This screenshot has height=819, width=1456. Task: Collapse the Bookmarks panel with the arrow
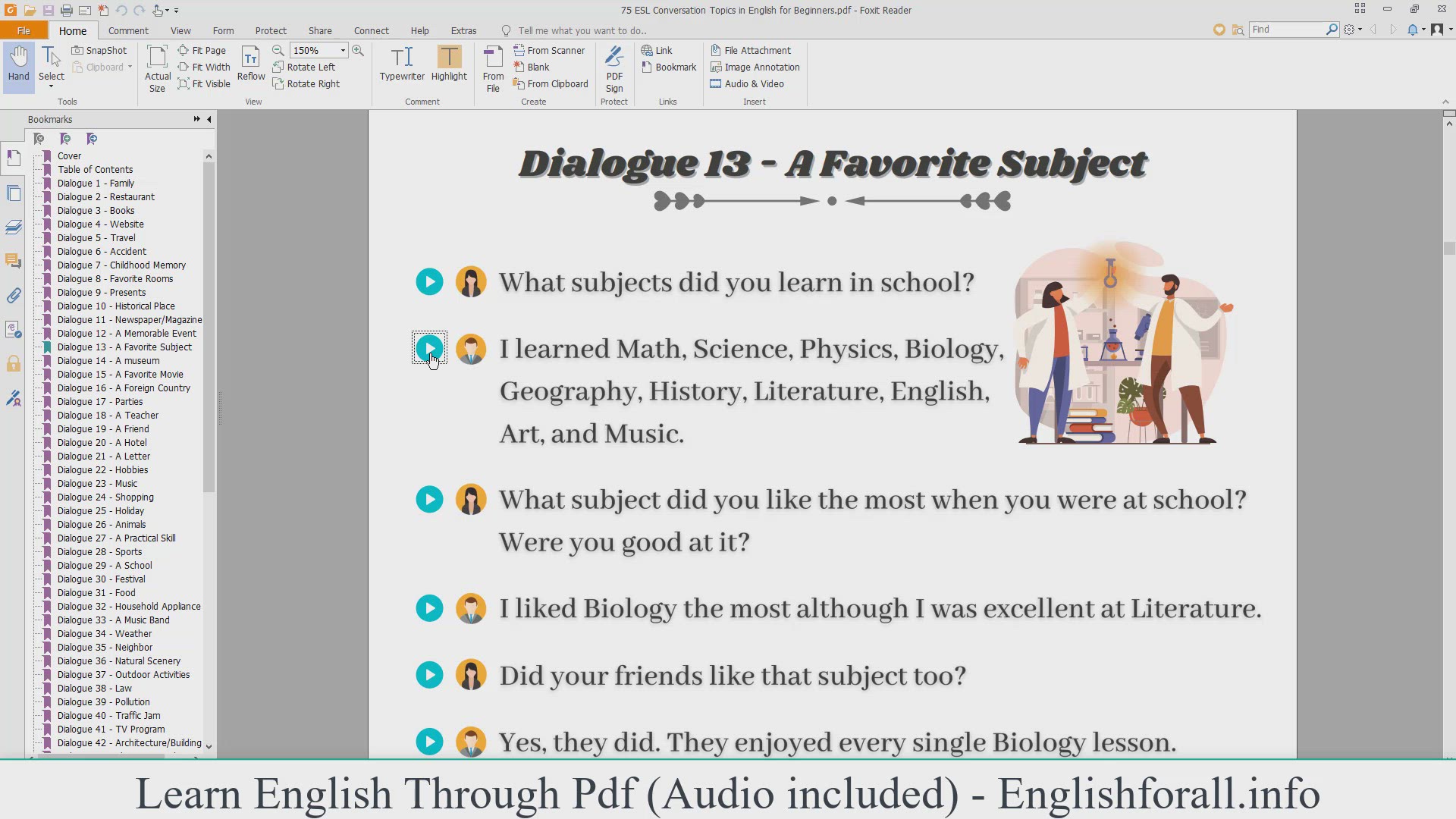click(x=209, y=119)
